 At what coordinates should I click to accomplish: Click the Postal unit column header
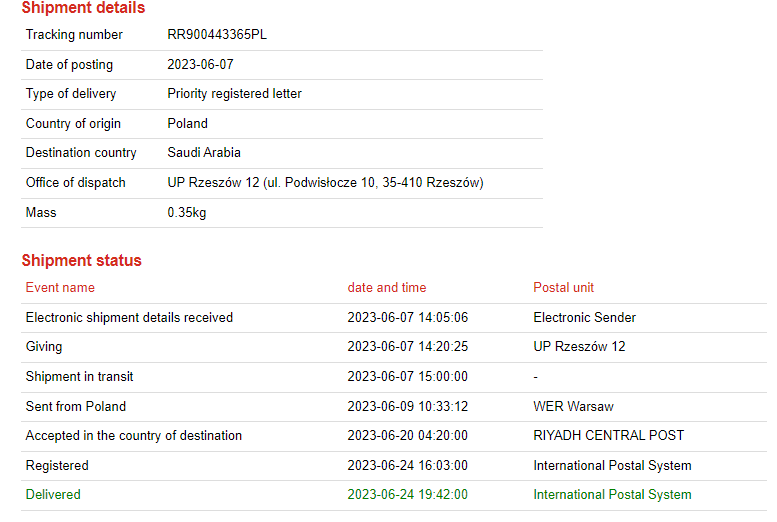pos(563,288)
